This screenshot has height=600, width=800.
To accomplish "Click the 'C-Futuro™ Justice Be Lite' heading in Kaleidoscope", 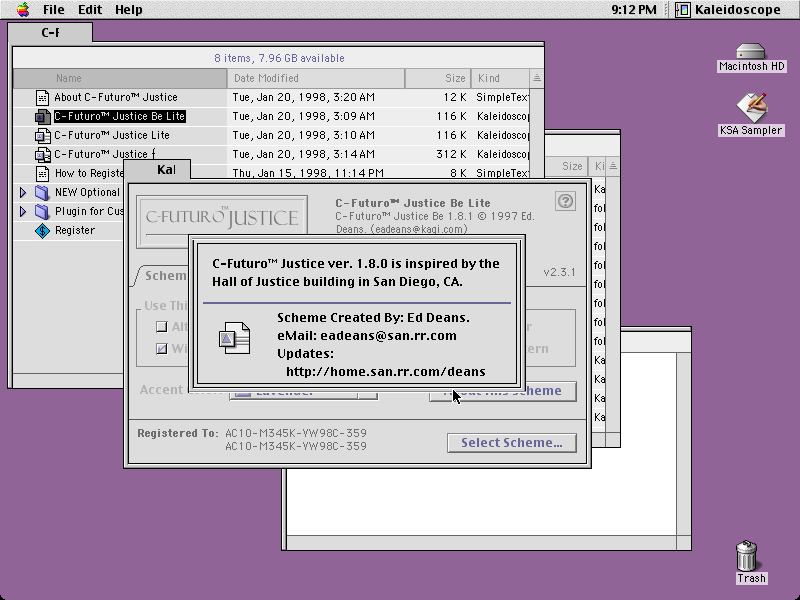I will (413, 203).
